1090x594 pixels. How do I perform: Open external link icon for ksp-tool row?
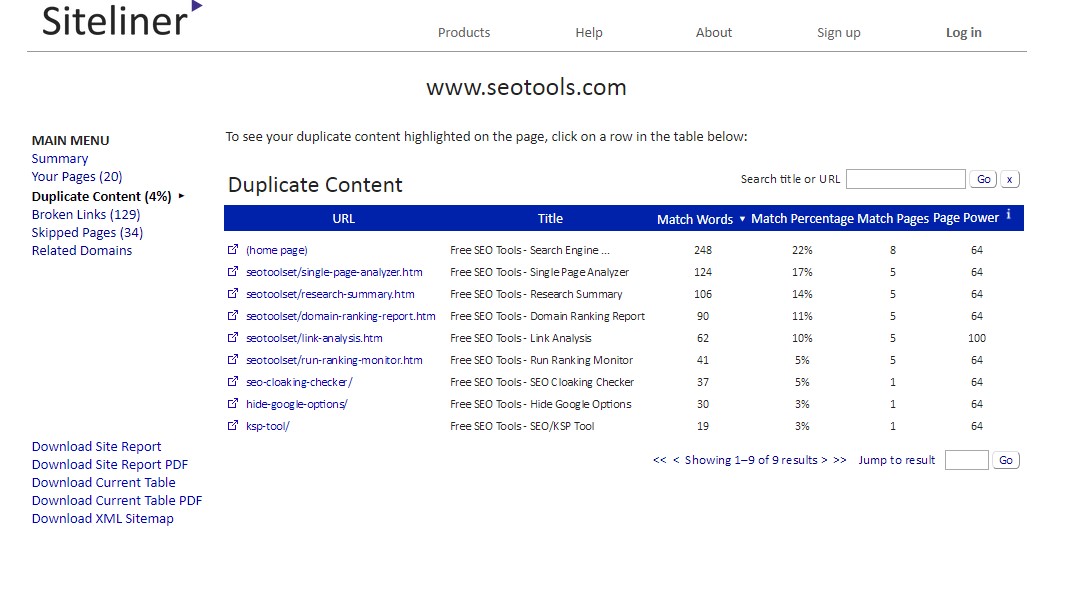pyautogui.click(x=233, y=426)
